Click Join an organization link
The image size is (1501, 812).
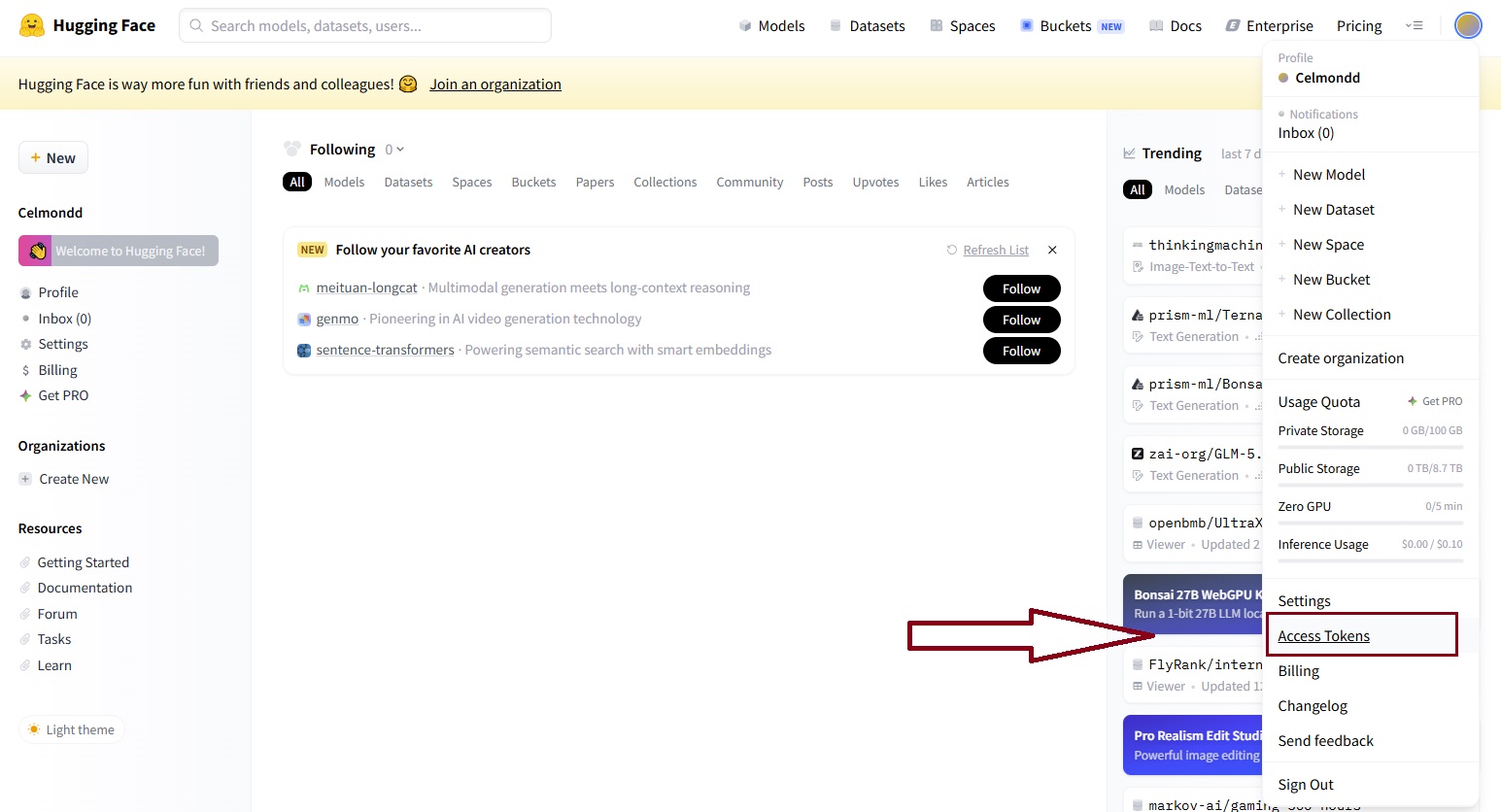(495, 85)
